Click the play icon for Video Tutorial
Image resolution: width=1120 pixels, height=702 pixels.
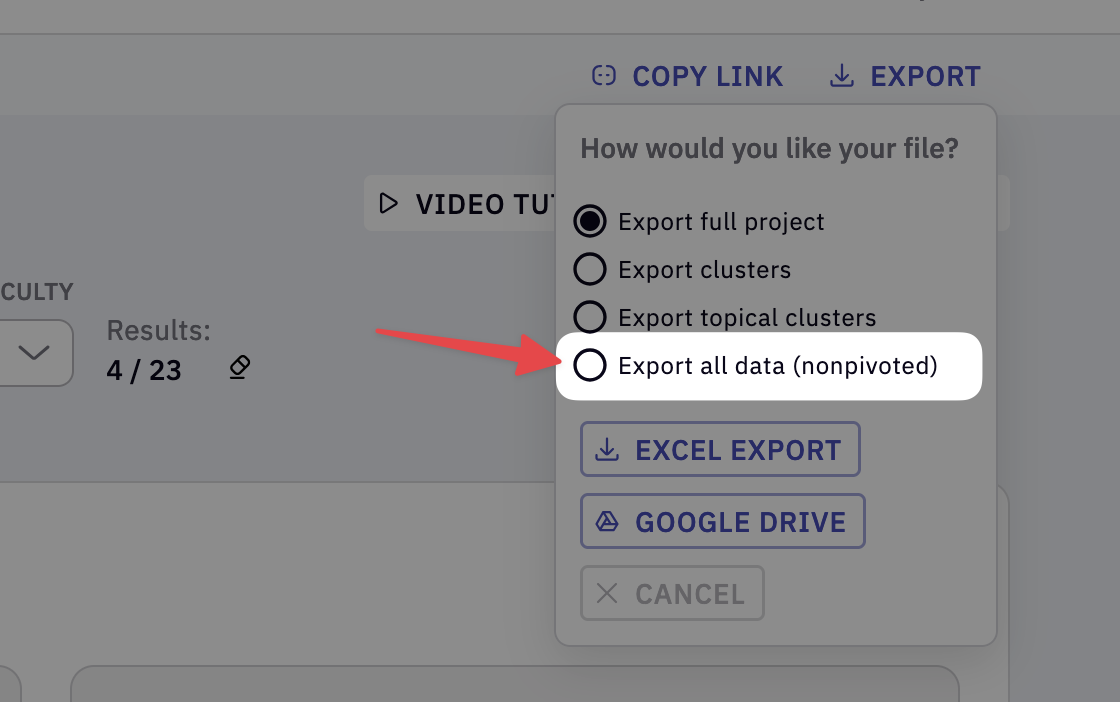388,204
